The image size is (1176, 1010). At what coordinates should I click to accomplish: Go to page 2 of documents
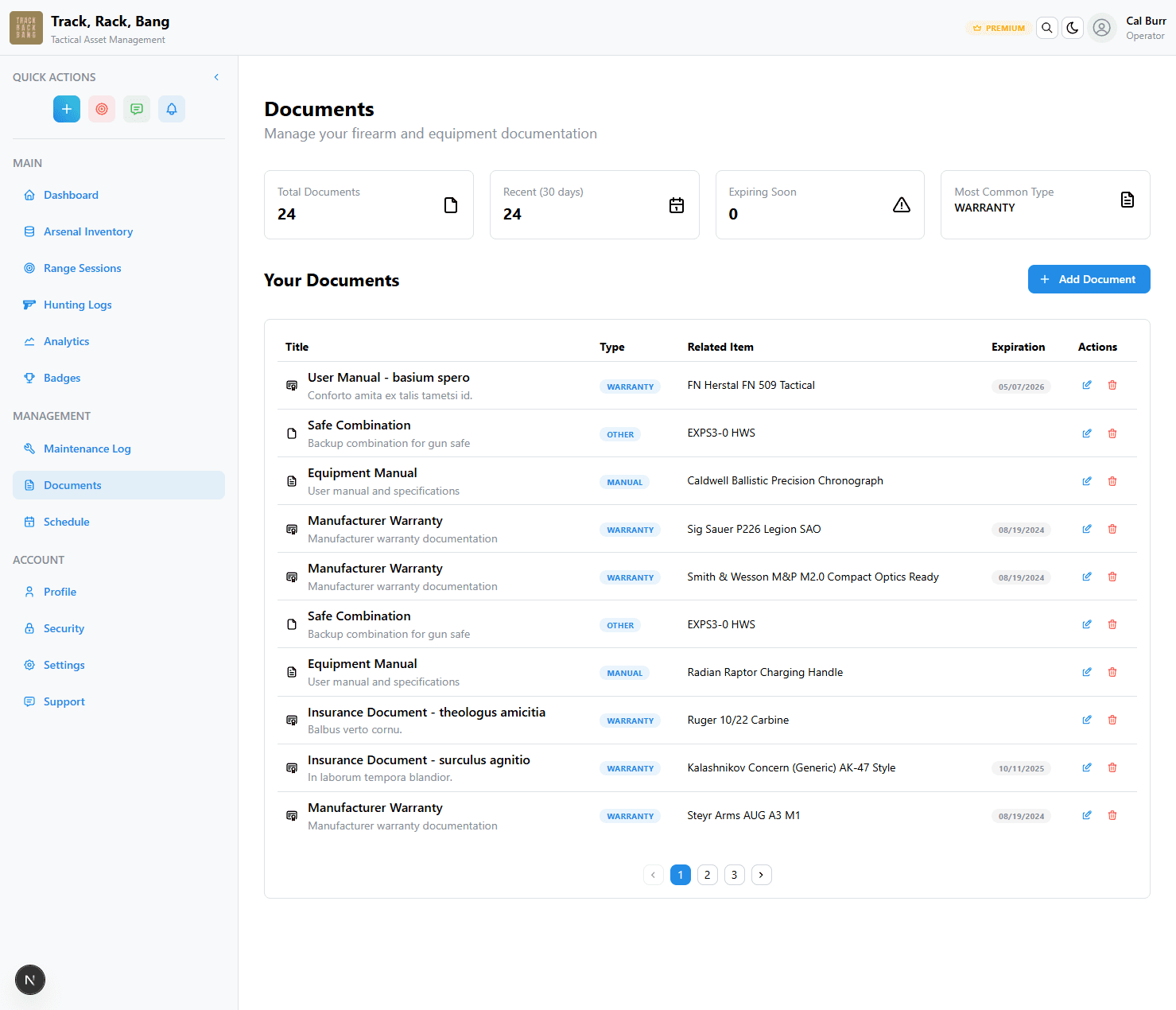point(708,875)
